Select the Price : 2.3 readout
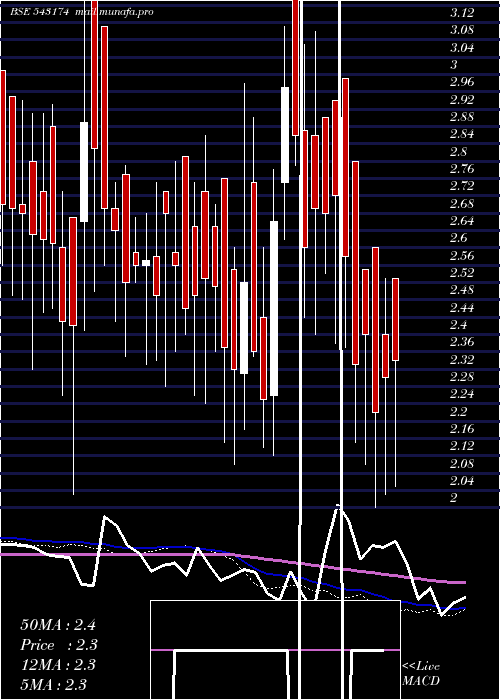Viewport: 500px width, 700px height. point(59,645)
